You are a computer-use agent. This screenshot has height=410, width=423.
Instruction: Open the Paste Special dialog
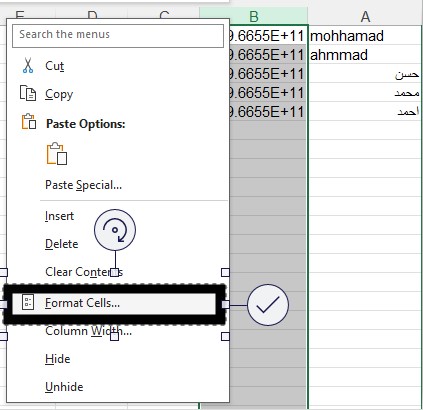[83, 185]
